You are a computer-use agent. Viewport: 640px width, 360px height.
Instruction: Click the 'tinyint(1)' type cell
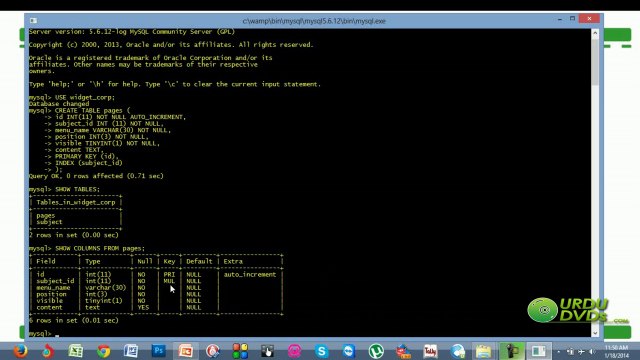click(104, 300)
